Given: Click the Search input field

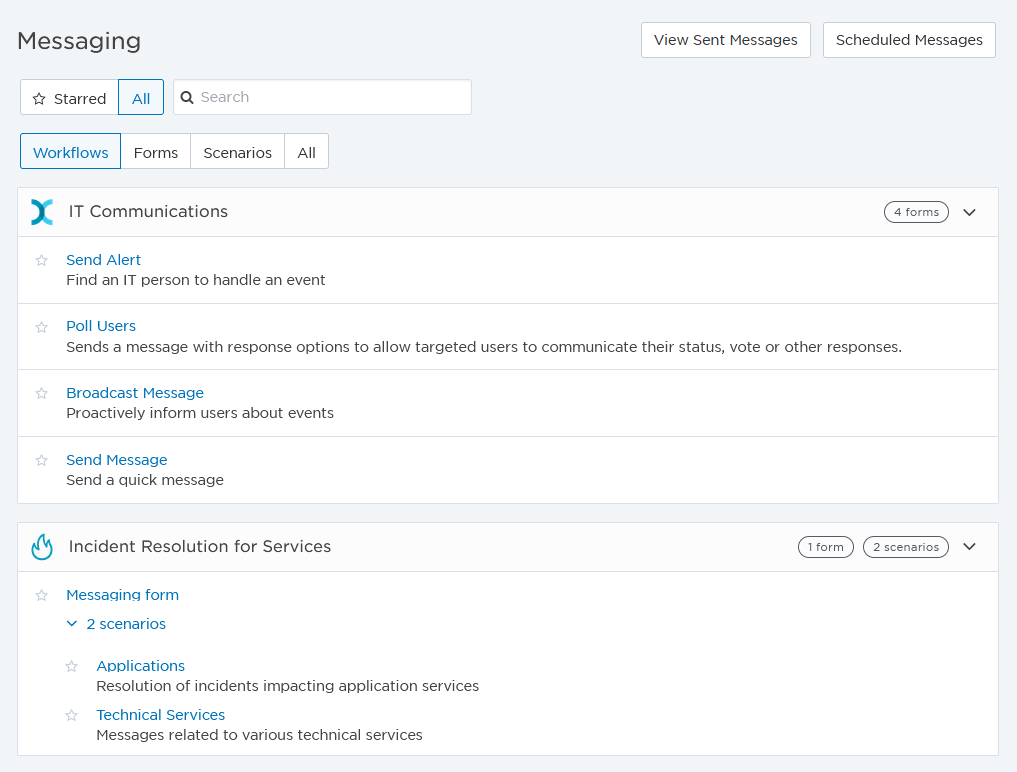Looking at the screenshot, I should (x=330, y=97).
